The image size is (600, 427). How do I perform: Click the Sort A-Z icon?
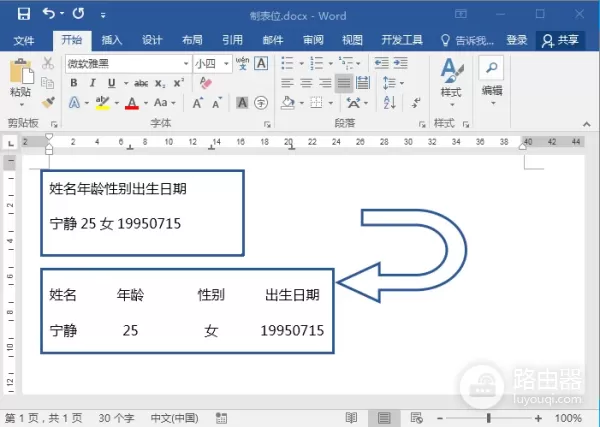[x=389, y=103]
